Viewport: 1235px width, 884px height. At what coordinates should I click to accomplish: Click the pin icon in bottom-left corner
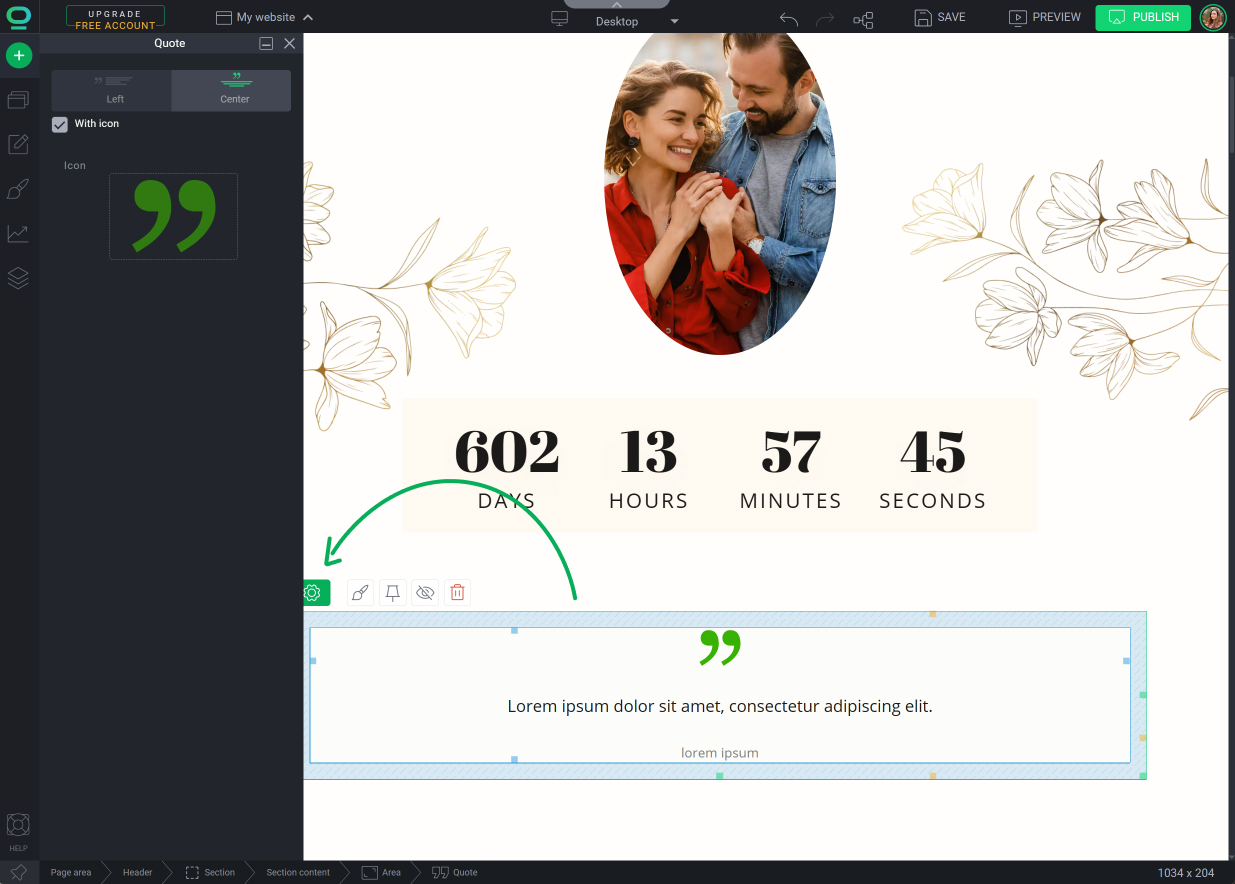pos(19,872)
